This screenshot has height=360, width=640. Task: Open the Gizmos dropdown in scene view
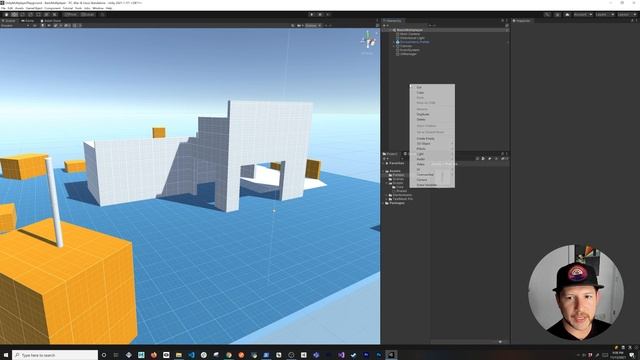(x=313, y=25)
